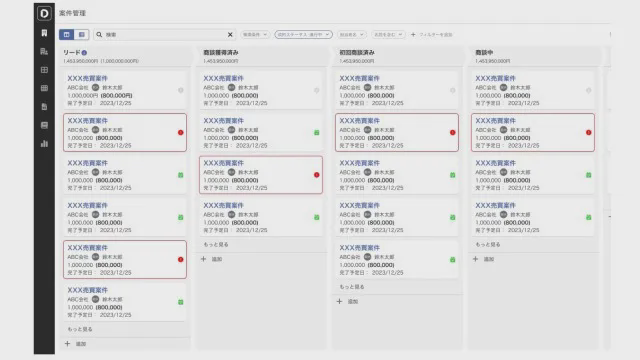Click the D logo in the sidebar

[44, 13]
